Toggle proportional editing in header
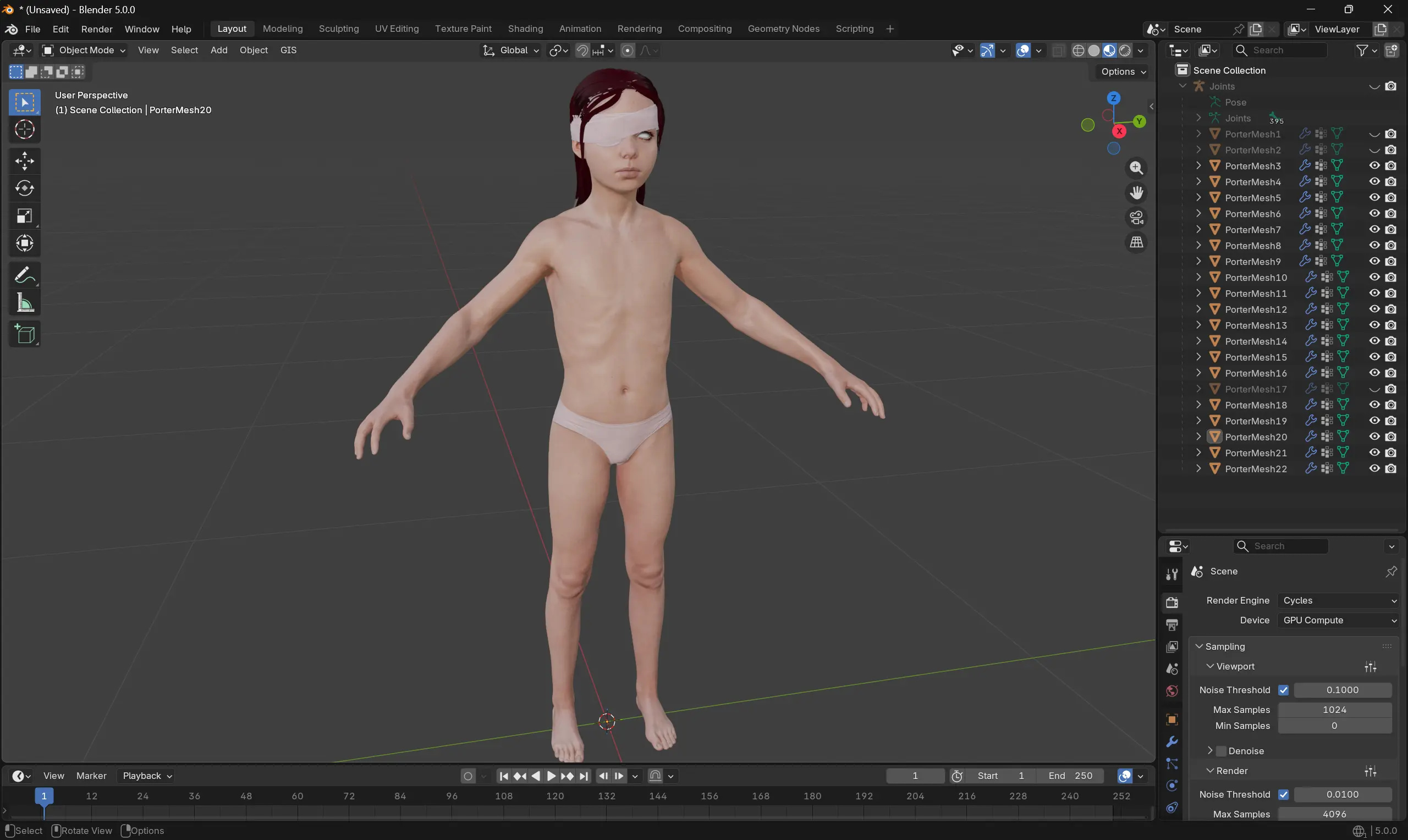The width and height of the screenshot is (1408, 840). (x=628, y=51)
